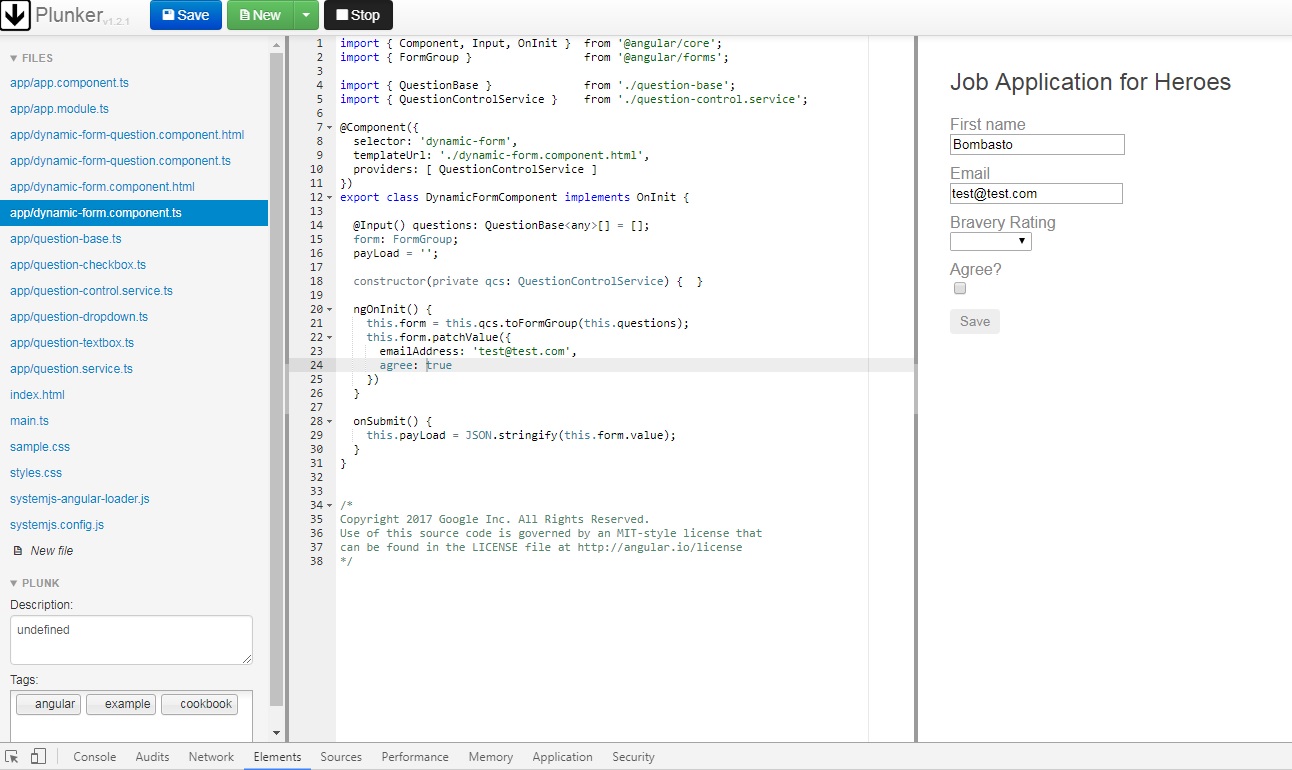Viewport: 1292px width, 770px height.
Task: Collapse the code fold arrow at line 12
Action: point(327,197)
